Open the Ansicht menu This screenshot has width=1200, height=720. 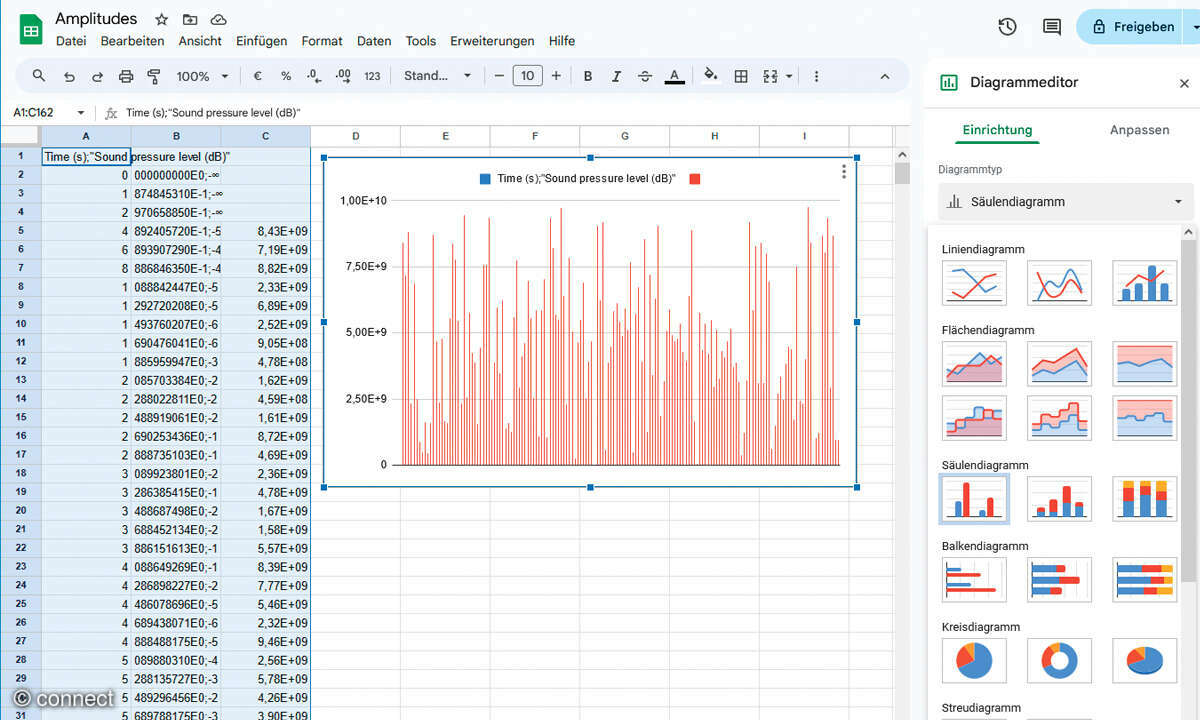(x=200, y=41)
